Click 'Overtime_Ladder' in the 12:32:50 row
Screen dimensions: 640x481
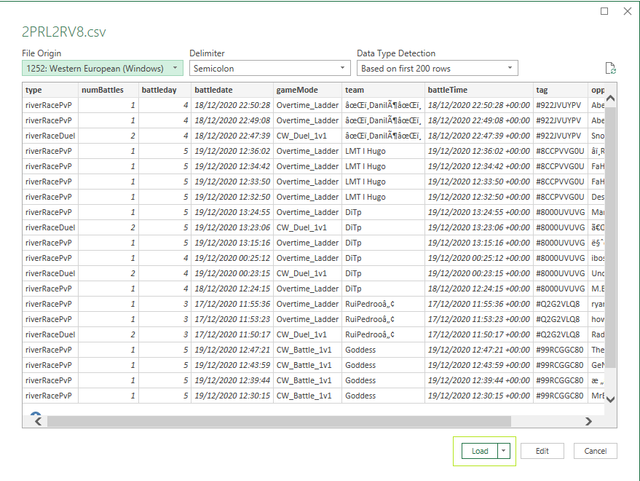(x=307, y=197)
